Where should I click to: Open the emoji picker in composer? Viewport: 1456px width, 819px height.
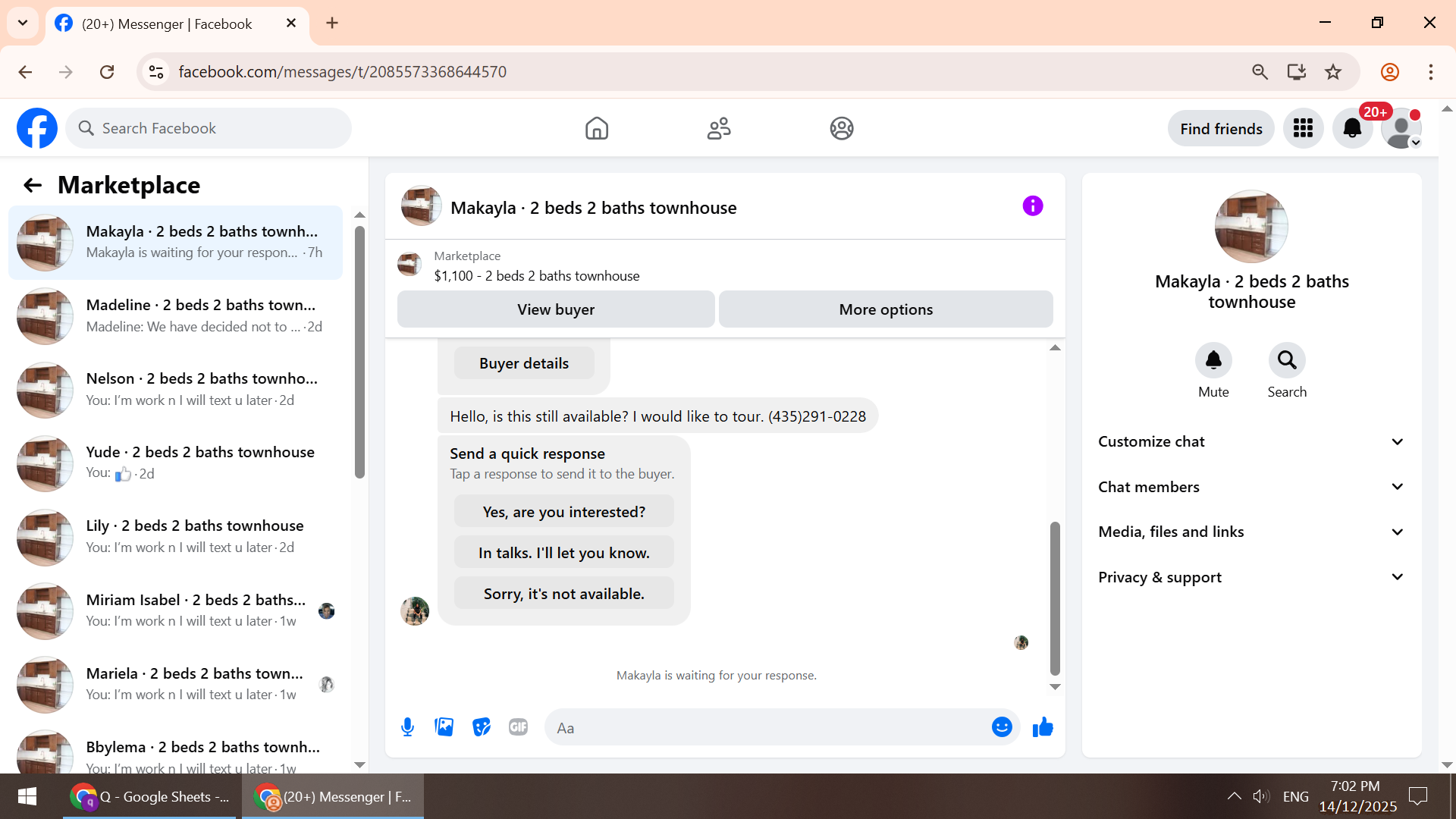tap(1002, 727)
